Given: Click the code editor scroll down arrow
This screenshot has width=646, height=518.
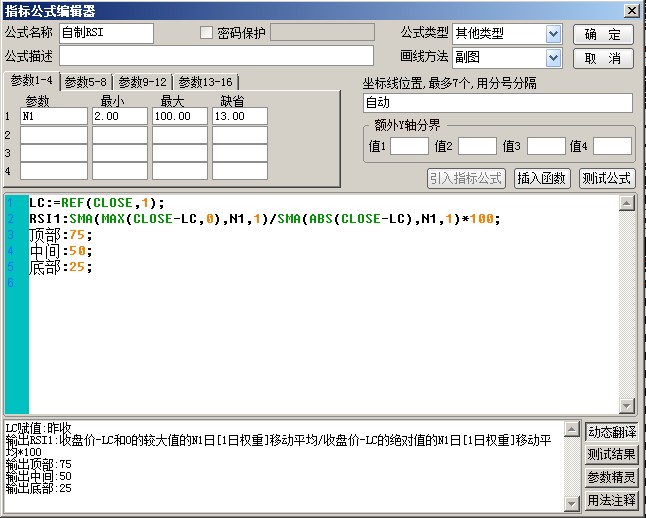Looking at the screenshot, I should pos(627,405).
